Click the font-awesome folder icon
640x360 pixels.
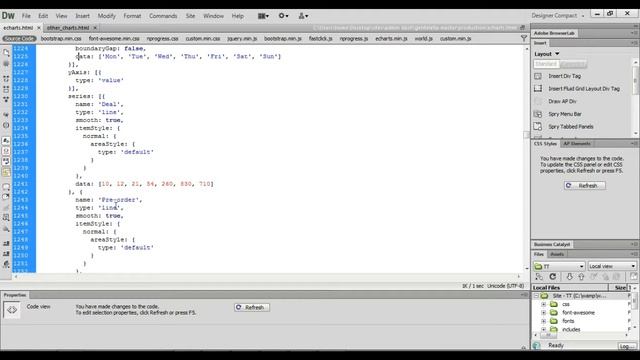click(x=554, y=313)
